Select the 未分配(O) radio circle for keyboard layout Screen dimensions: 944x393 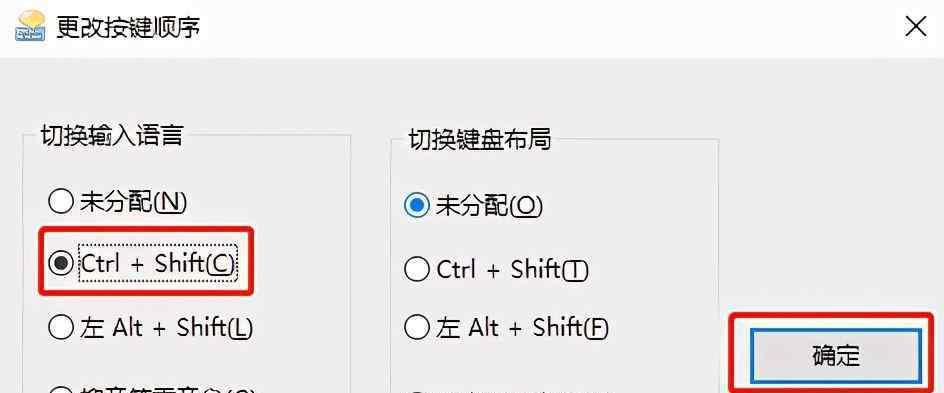pos(417,206)
